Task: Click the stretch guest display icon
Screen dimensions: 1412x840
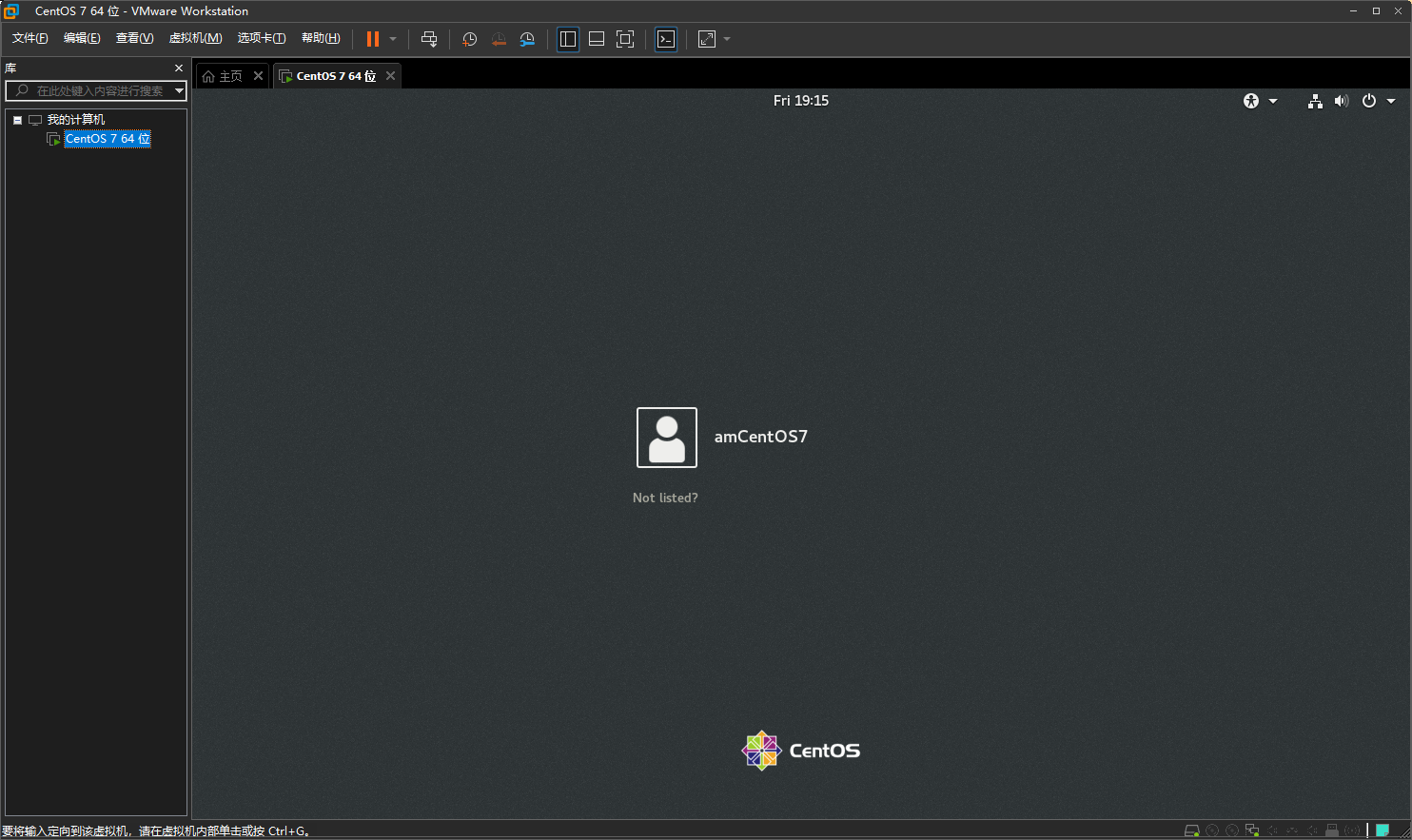Action: (707, 39)
